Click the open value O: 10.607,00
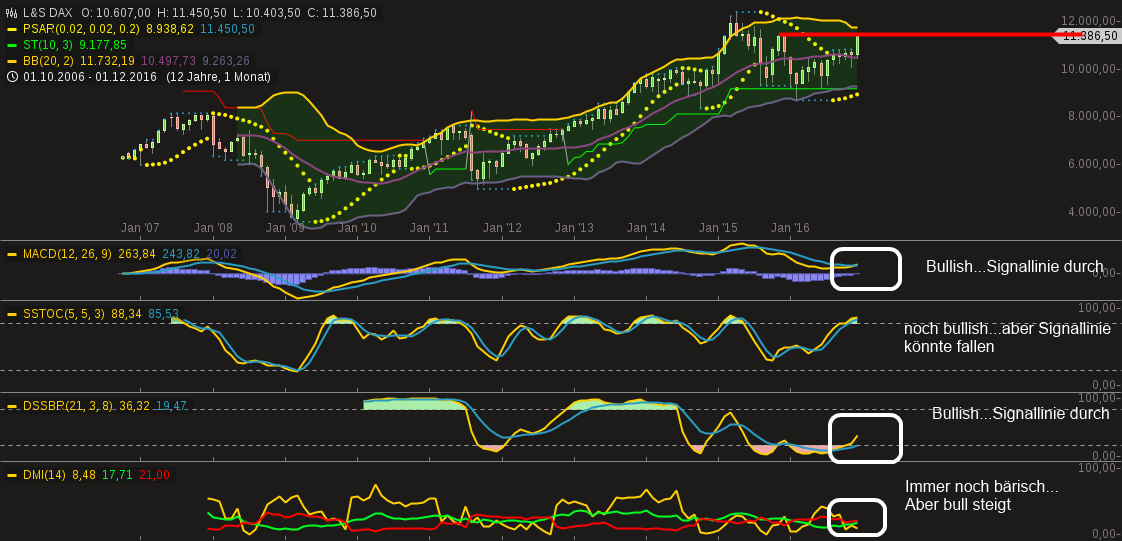 point(117,13)
